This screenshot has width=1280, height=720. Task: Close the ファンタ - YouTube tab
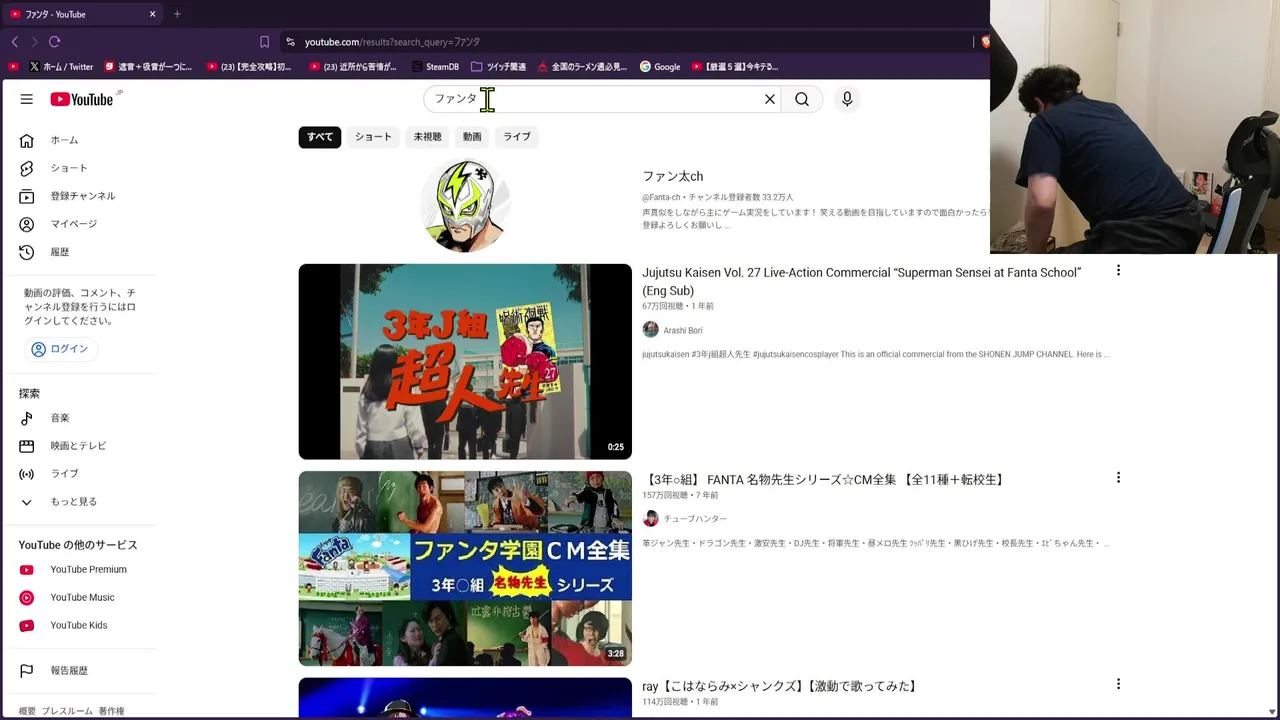tap(152, 14)
